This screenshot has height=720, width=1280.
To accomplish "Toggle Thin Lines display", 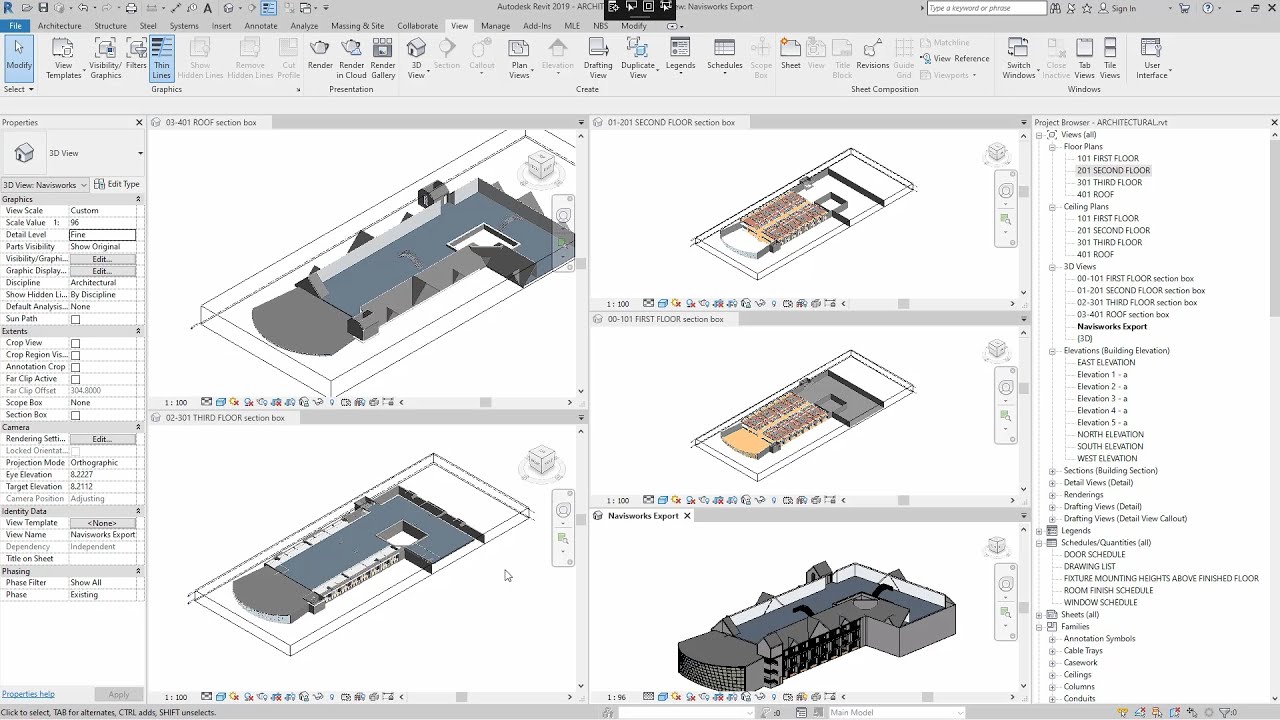I will tap(162, 58).
